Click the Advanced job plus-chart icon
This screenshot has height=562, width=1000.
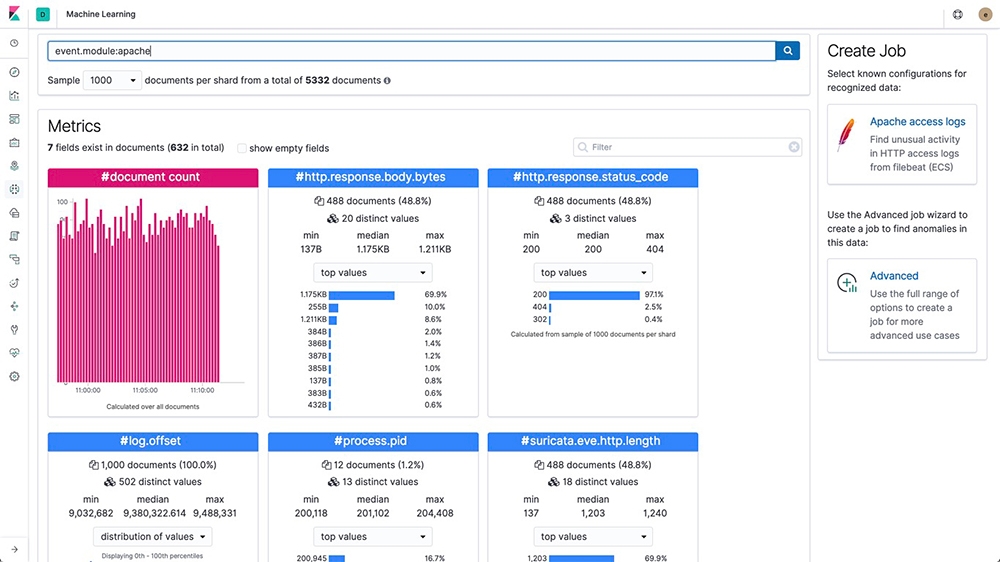tap(847, 283)
